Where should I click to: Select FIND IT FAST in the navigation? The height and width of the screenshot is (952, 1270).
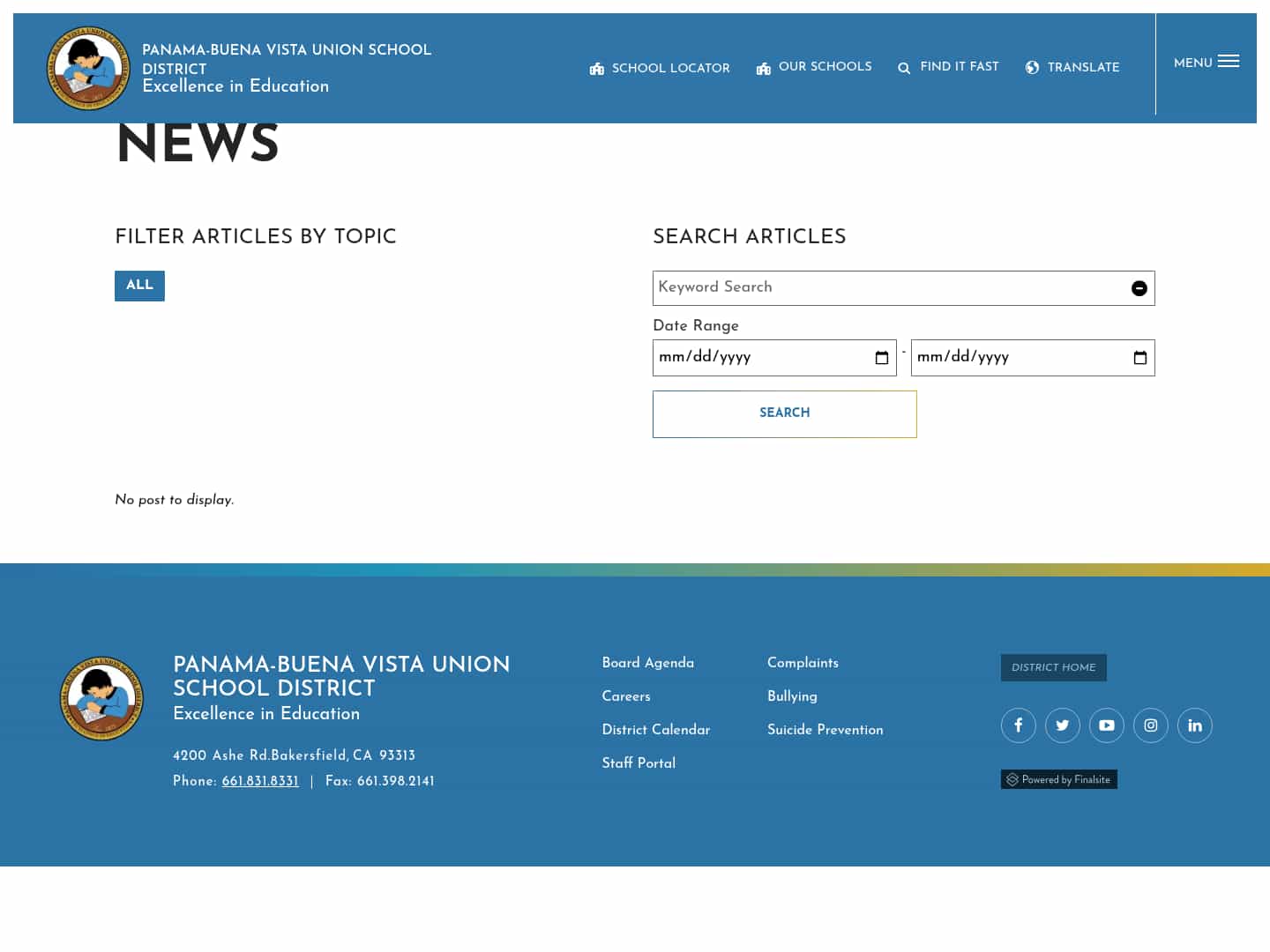[960, 67]
